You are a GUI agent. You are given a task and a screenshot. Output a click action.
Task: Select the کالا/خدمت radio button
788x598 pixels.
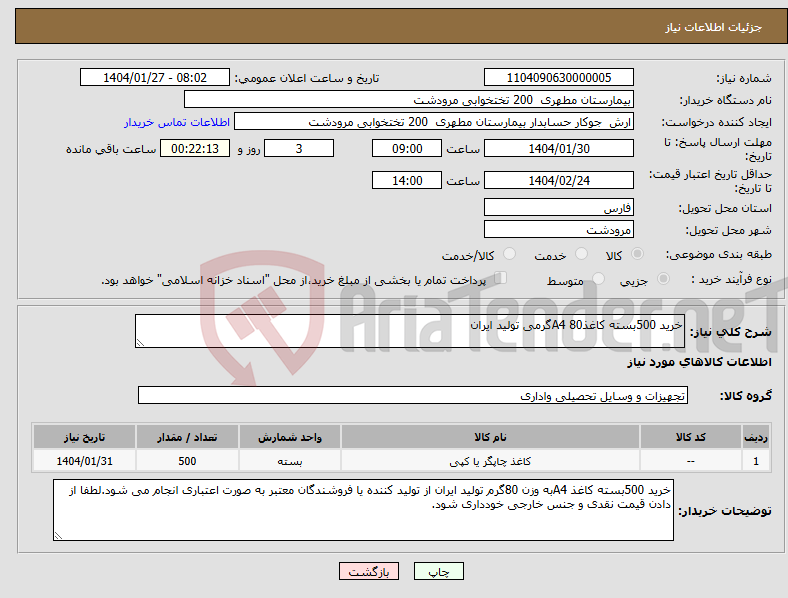[x=510, y=254]
